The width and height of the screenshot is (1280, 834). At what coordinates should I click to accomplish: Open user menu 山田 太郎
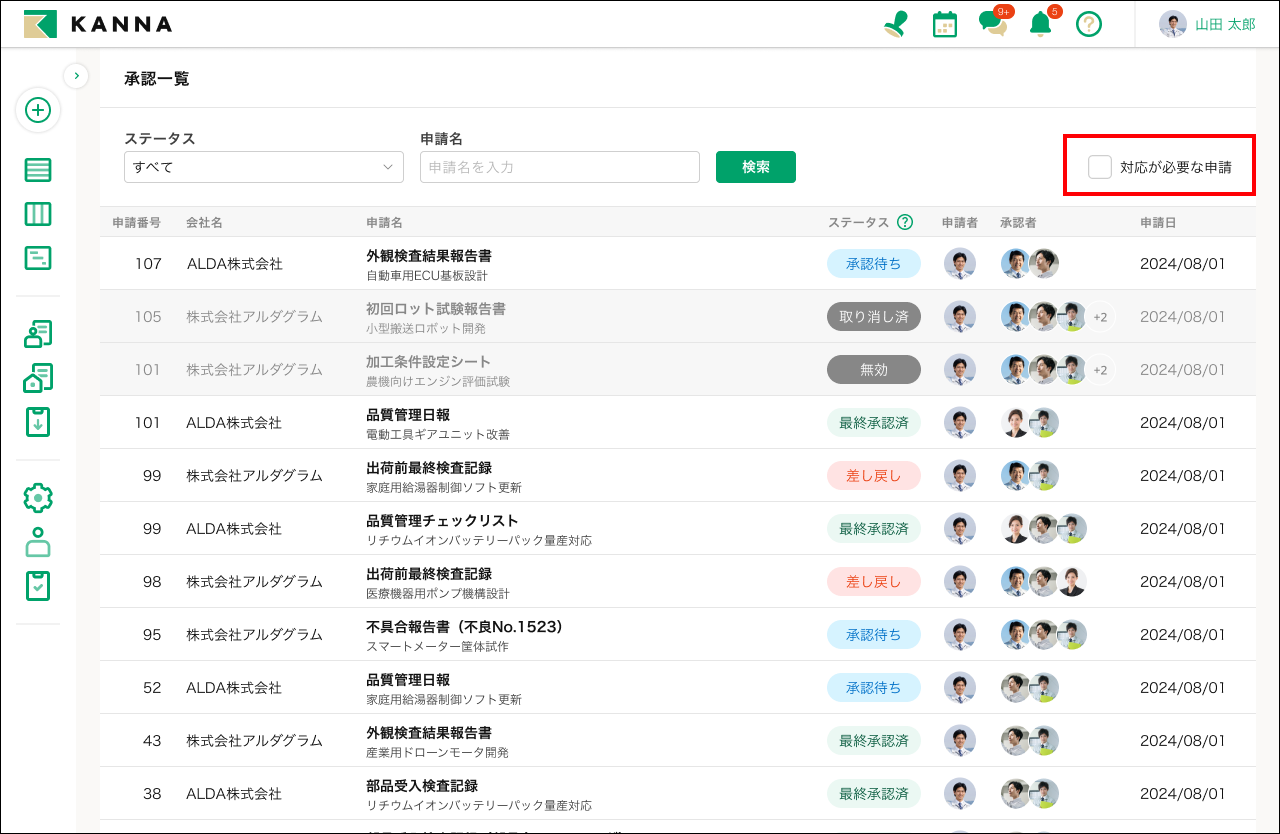point(1207,24)
